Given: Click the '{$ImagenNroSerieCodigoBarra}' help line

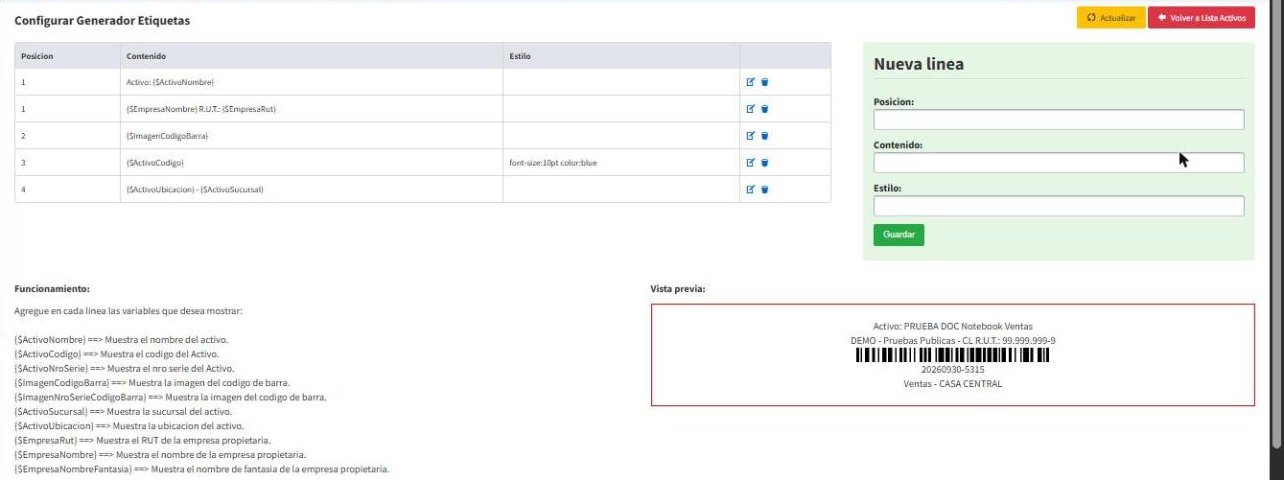Looking at the screenshot, I should 170,397.
